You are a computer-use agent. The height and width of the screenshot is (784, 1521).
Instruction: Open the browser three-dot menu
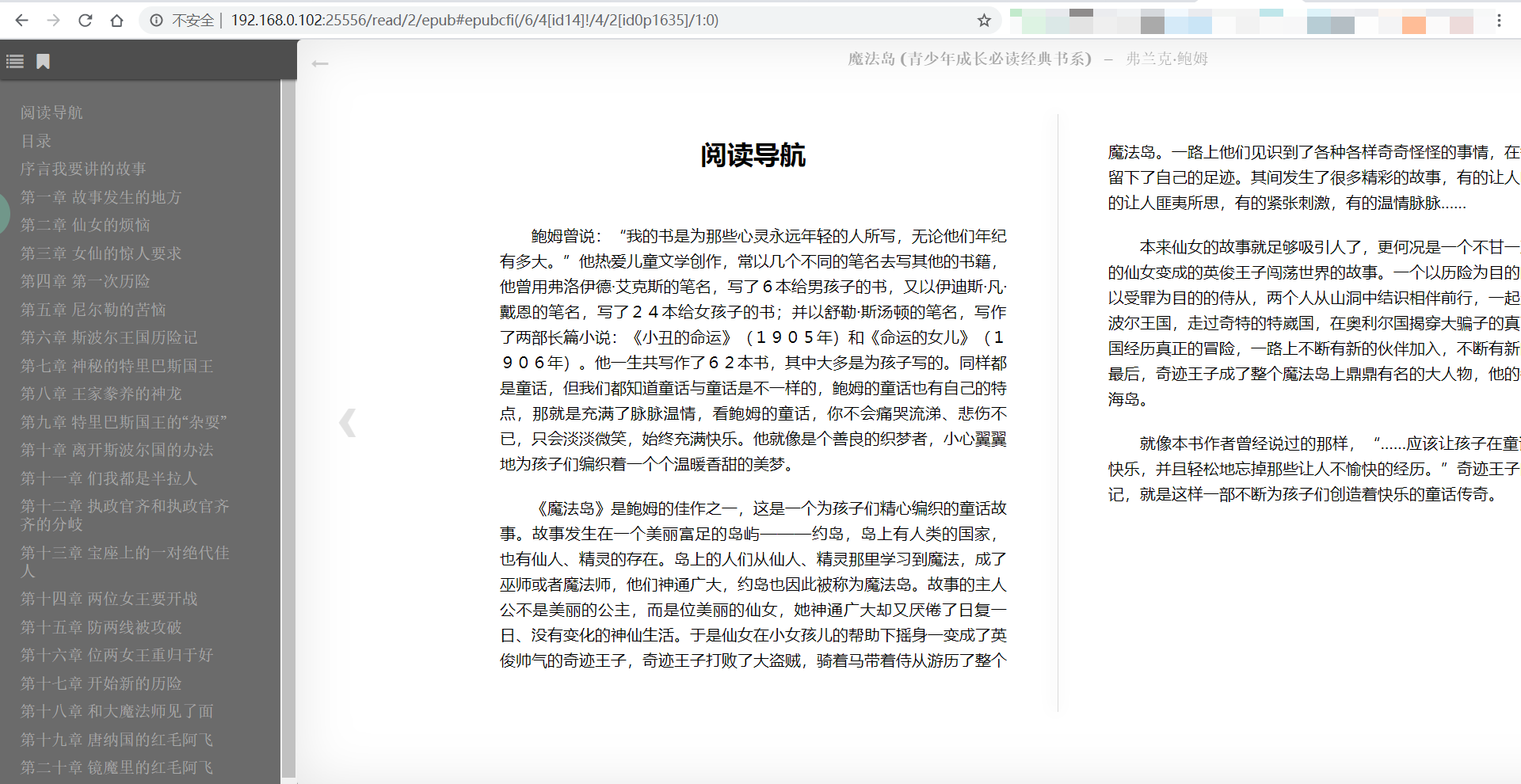click(x=1500, y=21)
